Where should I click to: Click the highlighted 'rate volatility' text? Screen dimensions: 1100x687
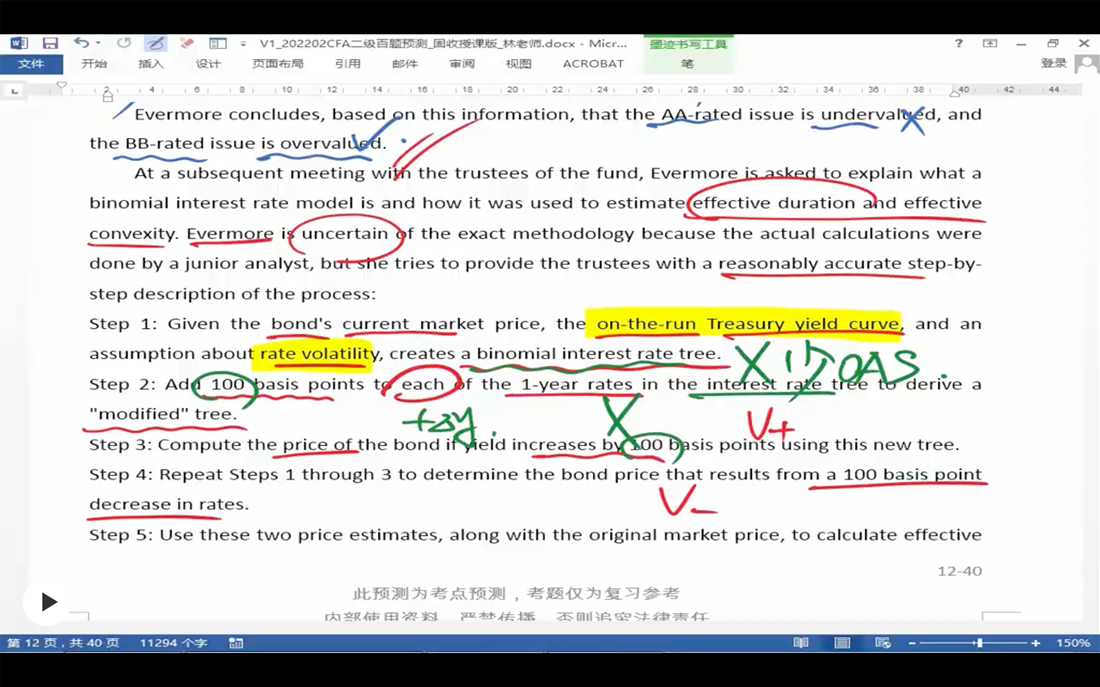pos(320,354)
